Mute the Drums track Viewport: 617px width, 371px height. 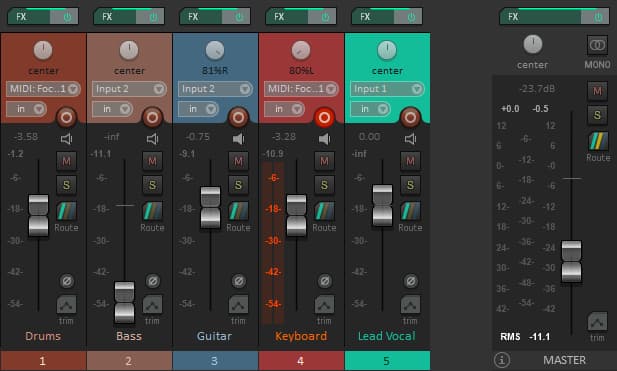(x=67, y=161)
